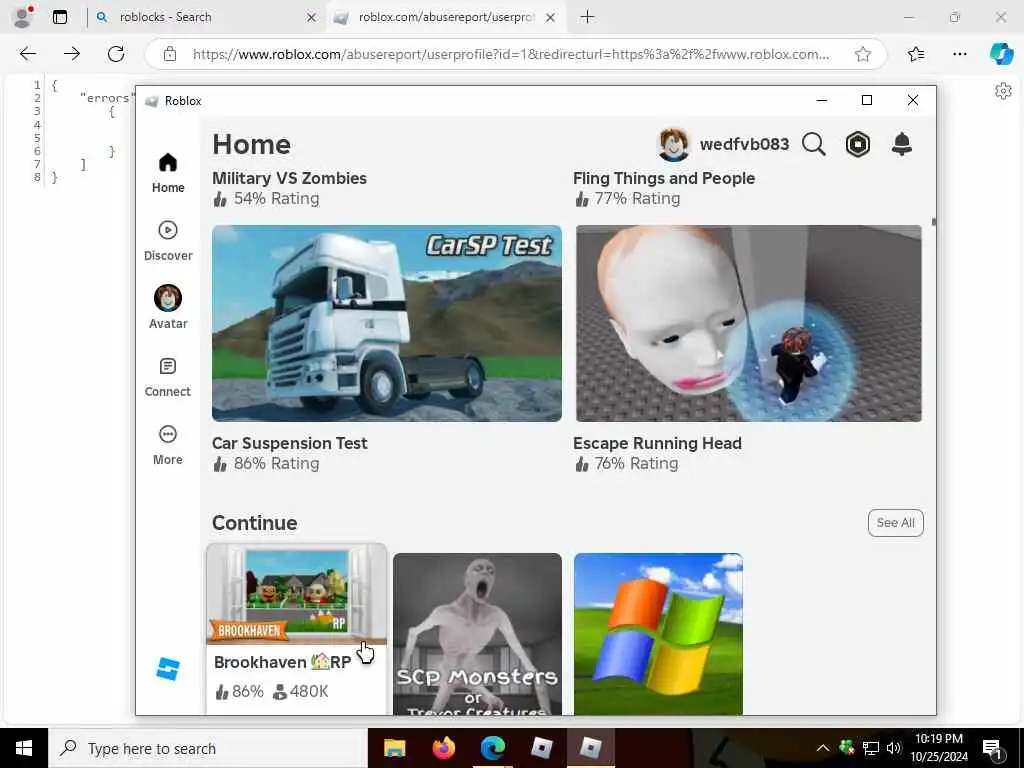Click the wedfvb083 username

pos(744,144)
